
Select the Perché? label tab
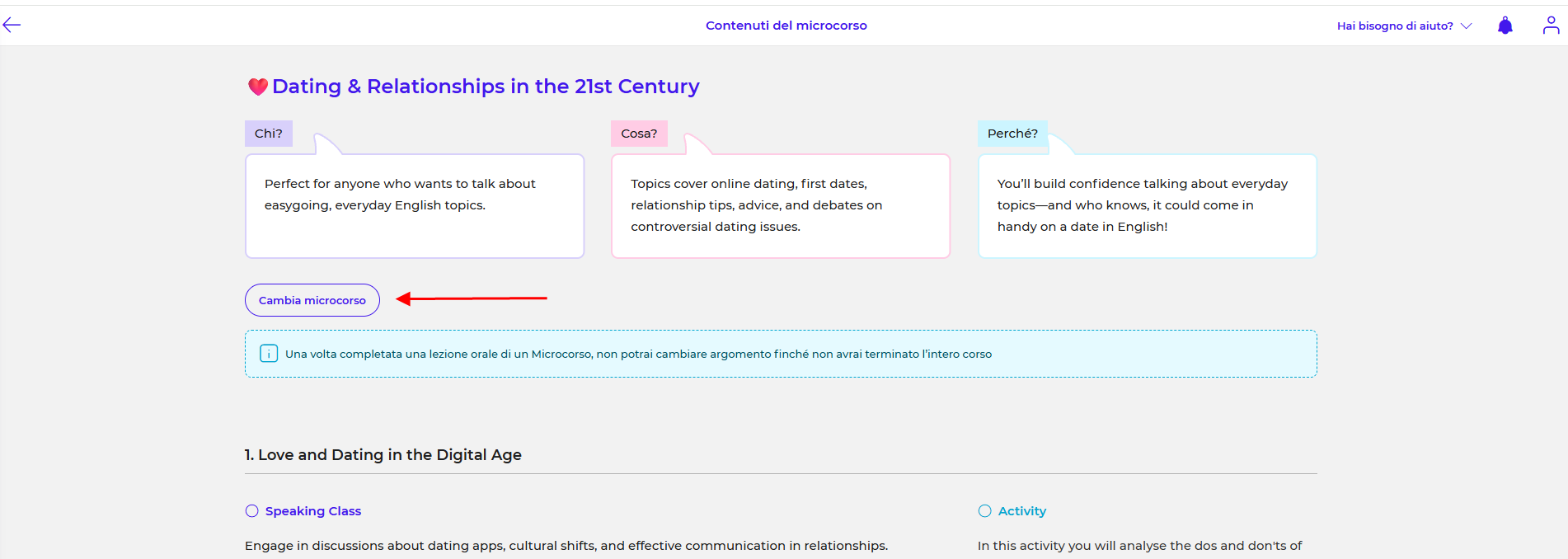1012,134
